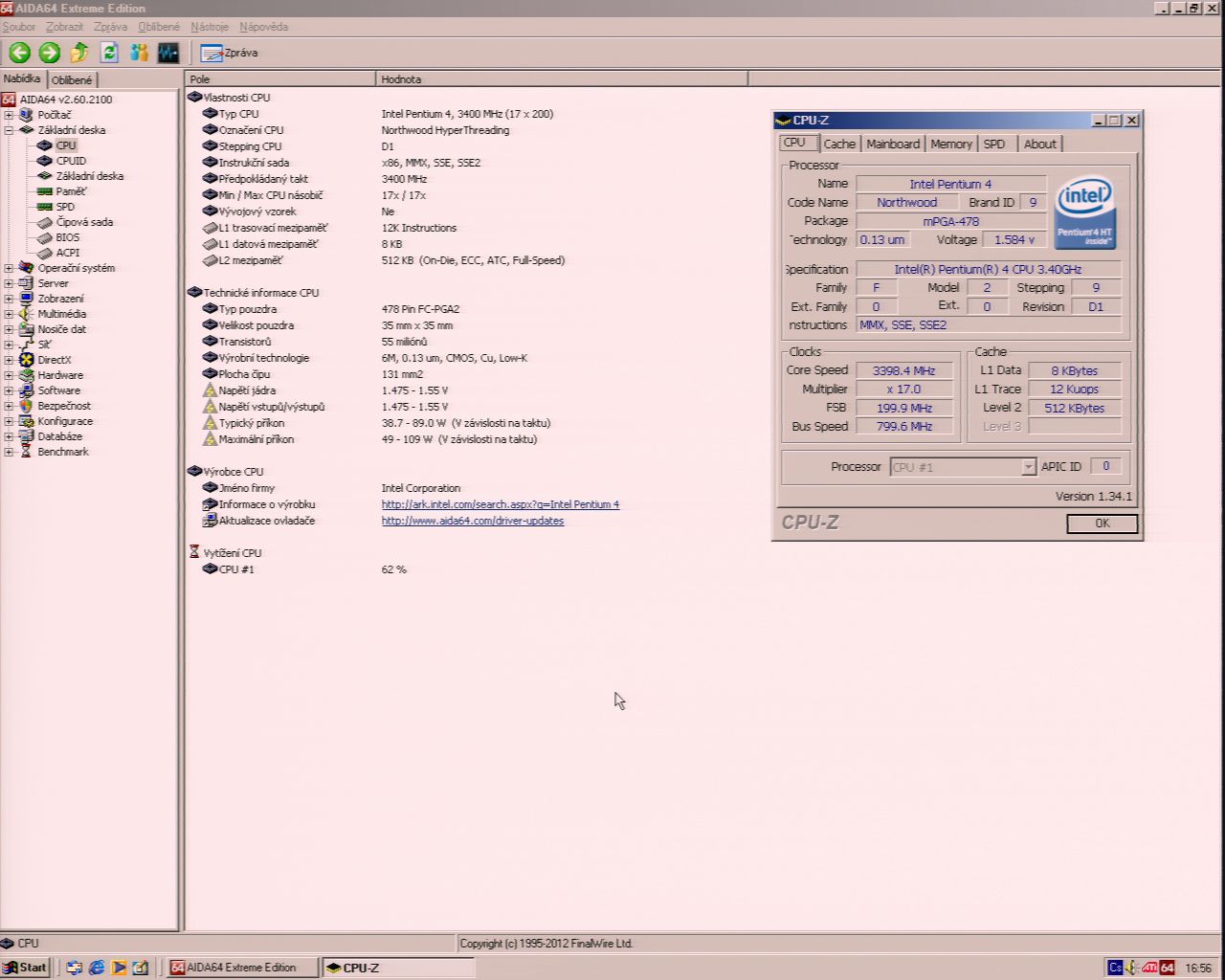1225x980 pixels.
Task: Collapse the Základní deska tree node
Action: pyautogui.click(x=9, y=130)
